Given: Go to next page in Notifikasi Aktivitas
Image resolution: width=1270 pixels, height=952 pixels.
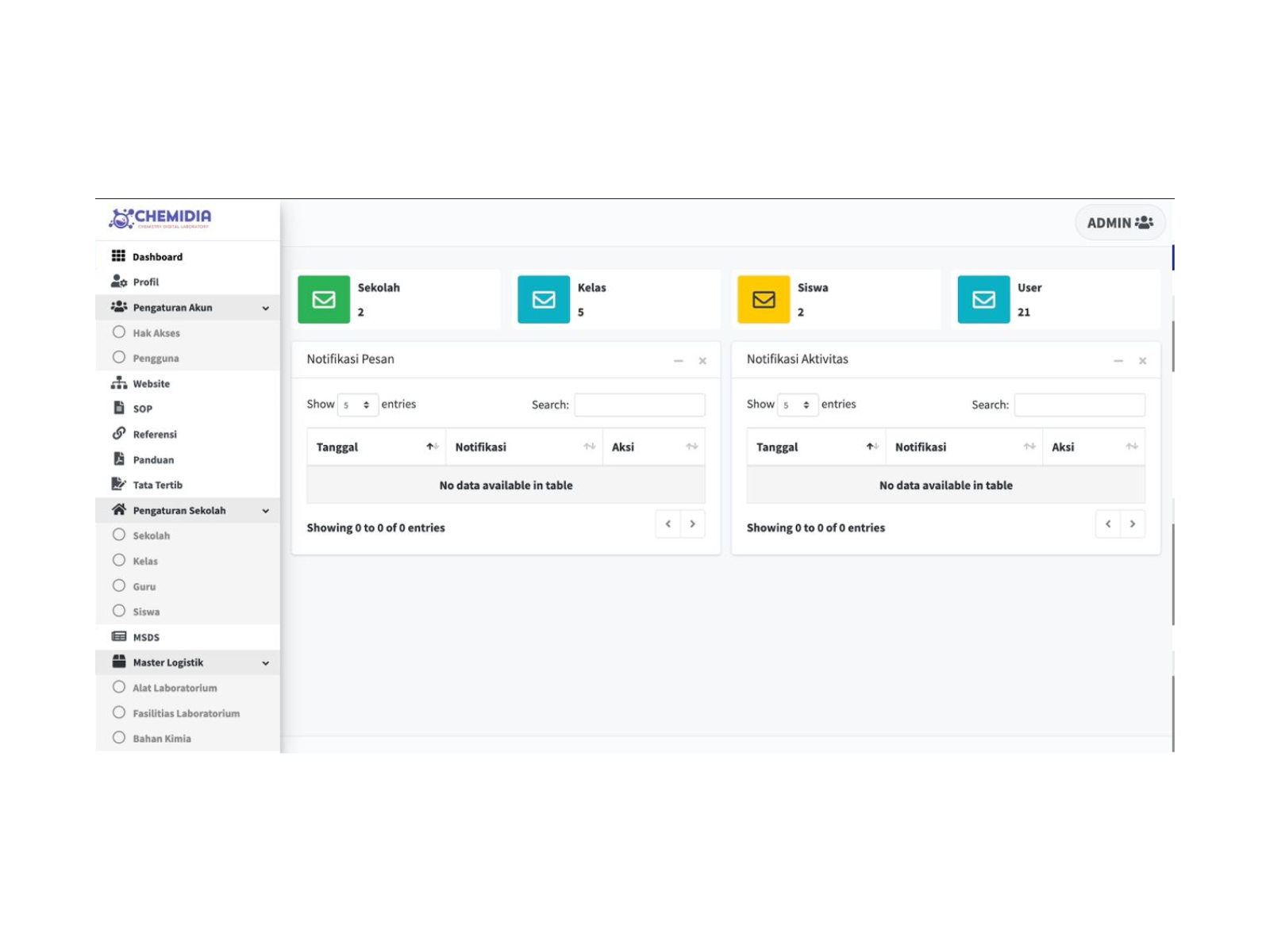Looking at the screenshot, I should 1133,524.
